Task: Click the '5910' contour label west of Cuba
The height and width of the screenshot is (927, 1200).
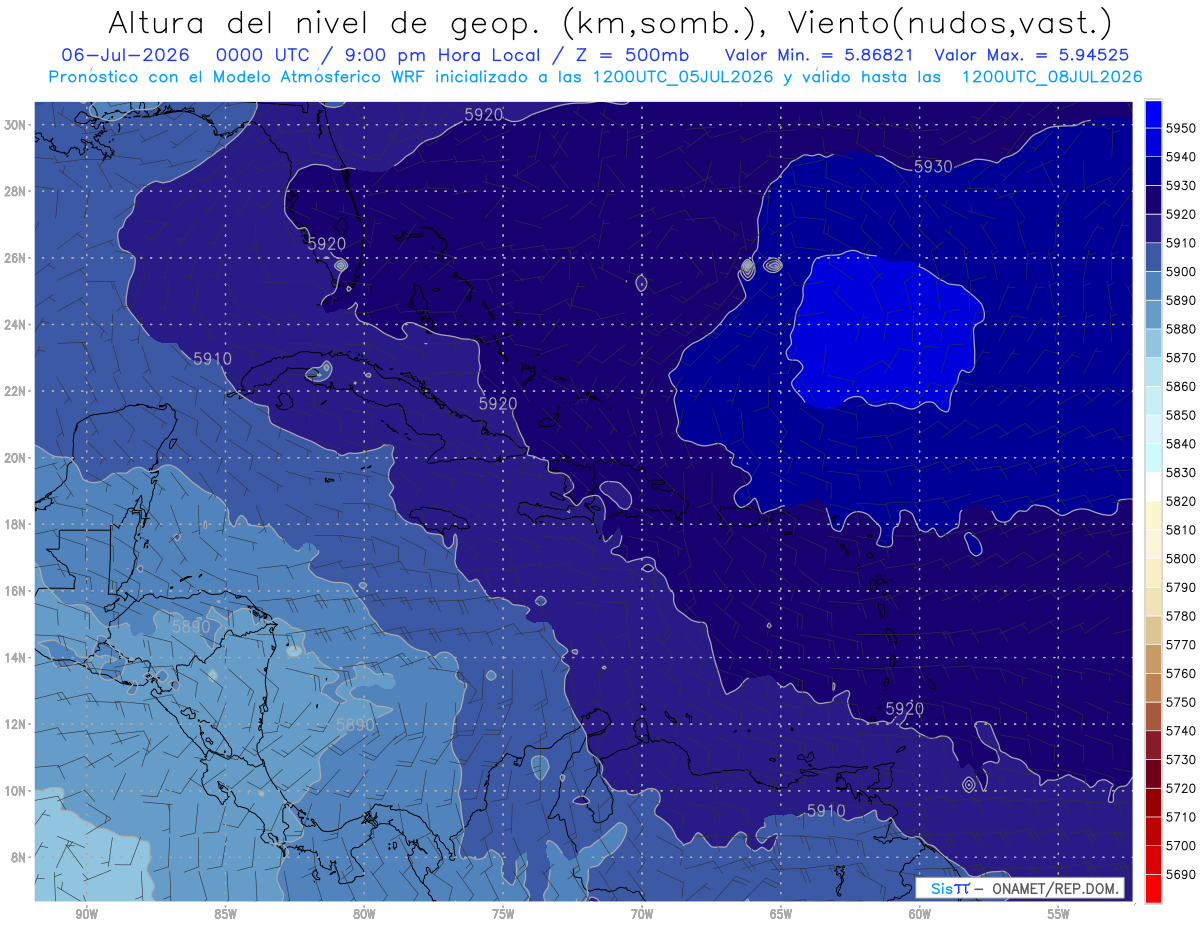Action: [212, 358]
